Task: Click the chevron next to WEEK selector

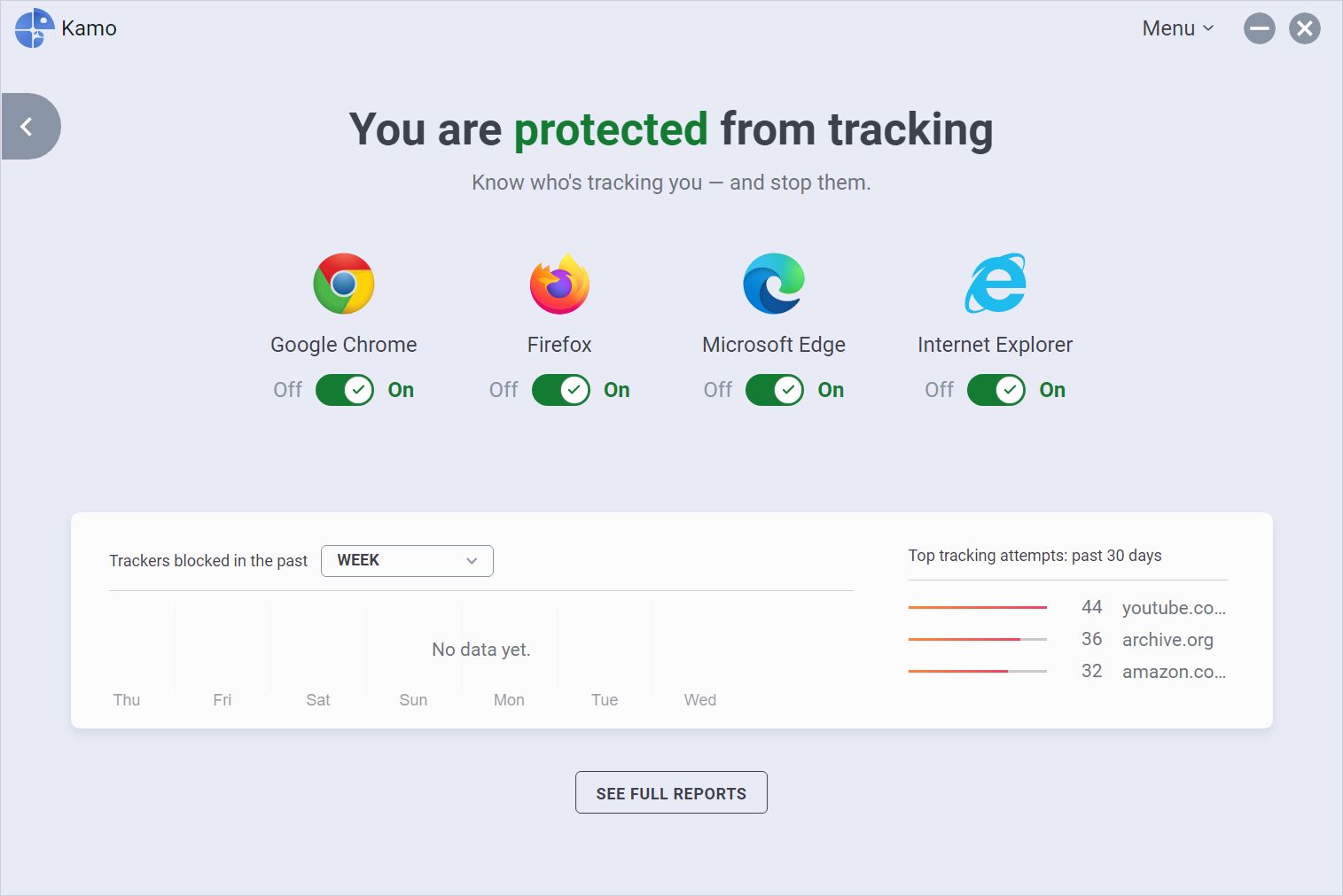Action: pos(472,560)
